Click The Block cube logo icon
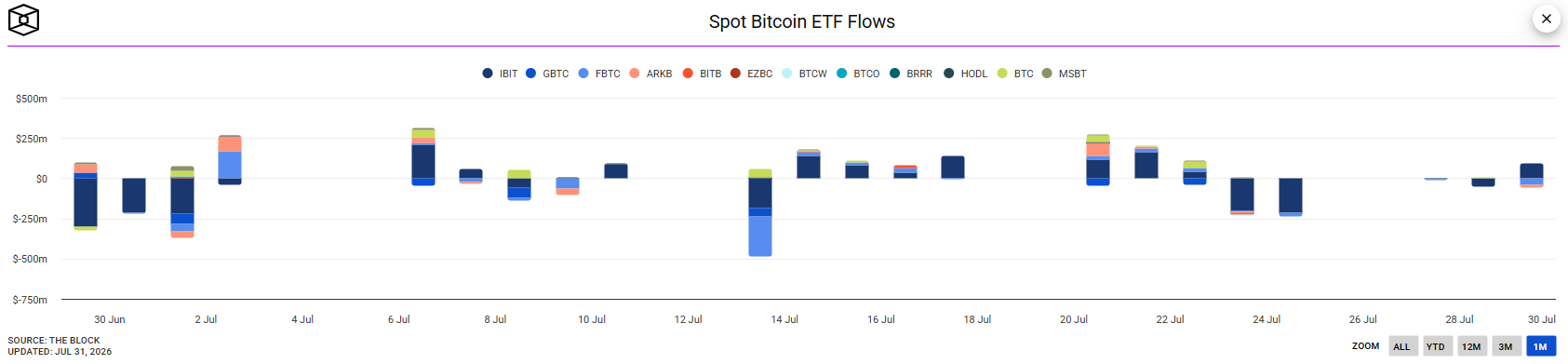Screen dimensions: 1568x364 [23, 20]
